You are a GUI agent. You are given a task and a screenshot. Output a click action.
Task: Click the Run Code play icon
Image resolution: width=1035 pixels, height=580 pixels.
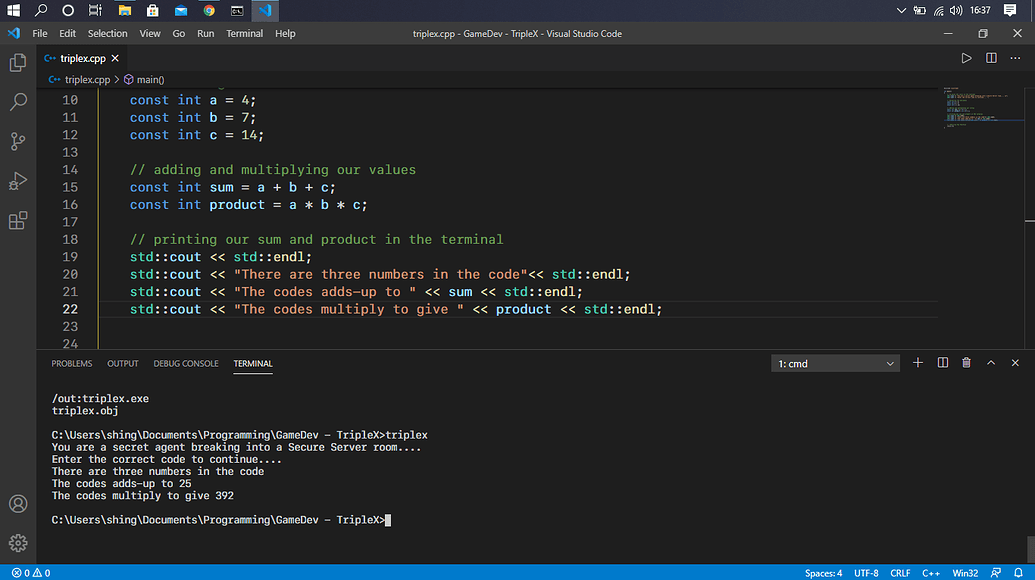pyautogui.click(x=966, y=58)
